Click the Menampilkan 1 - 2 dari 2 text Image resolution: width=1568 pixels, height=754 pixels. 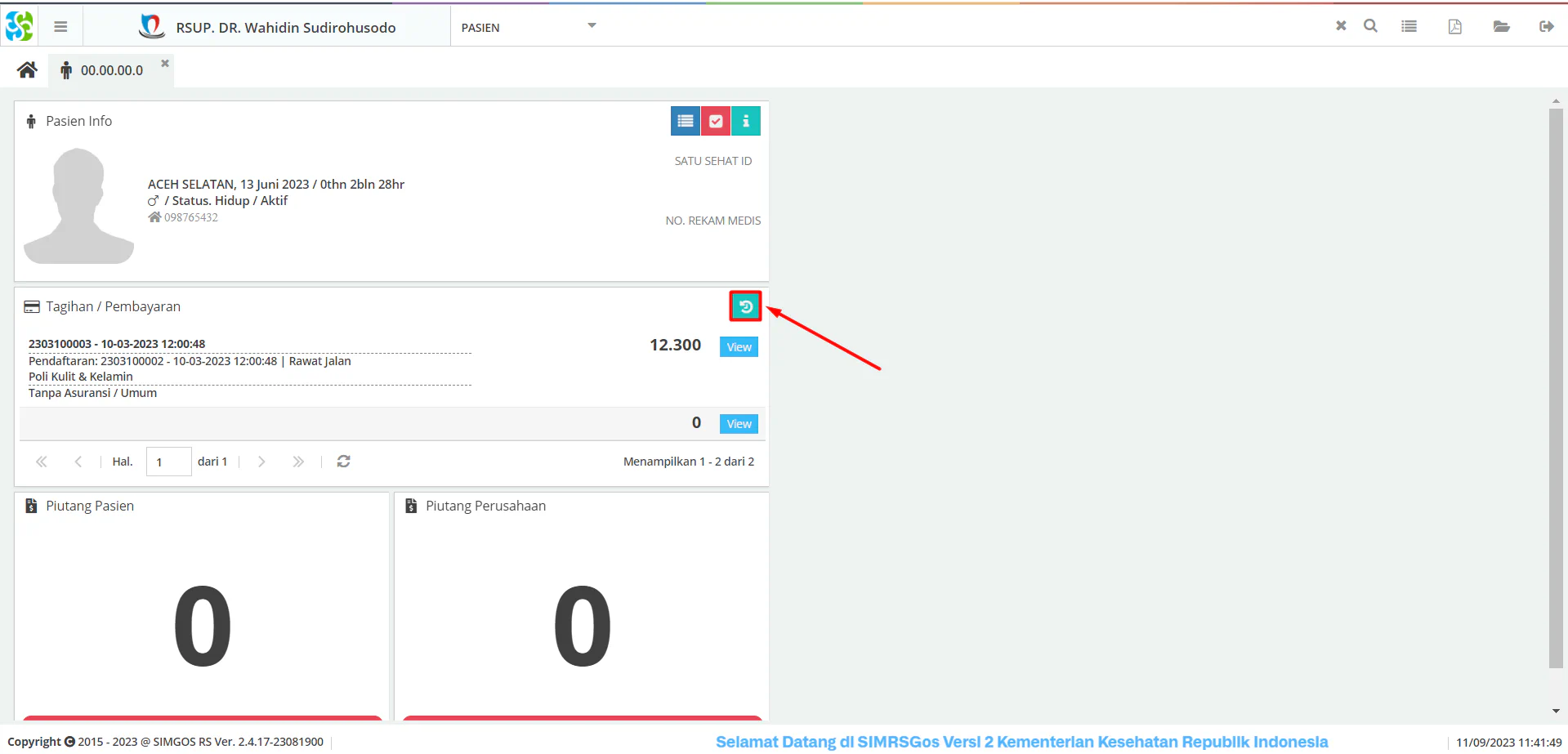(x=689, y=462)
